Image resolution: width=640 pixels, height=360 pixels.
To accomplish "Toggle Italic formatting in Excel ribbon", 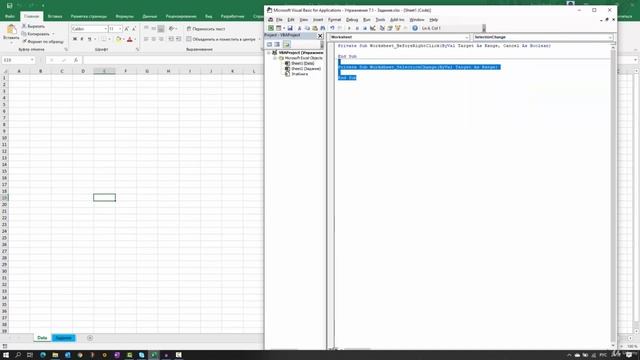I will coord(82,39).
